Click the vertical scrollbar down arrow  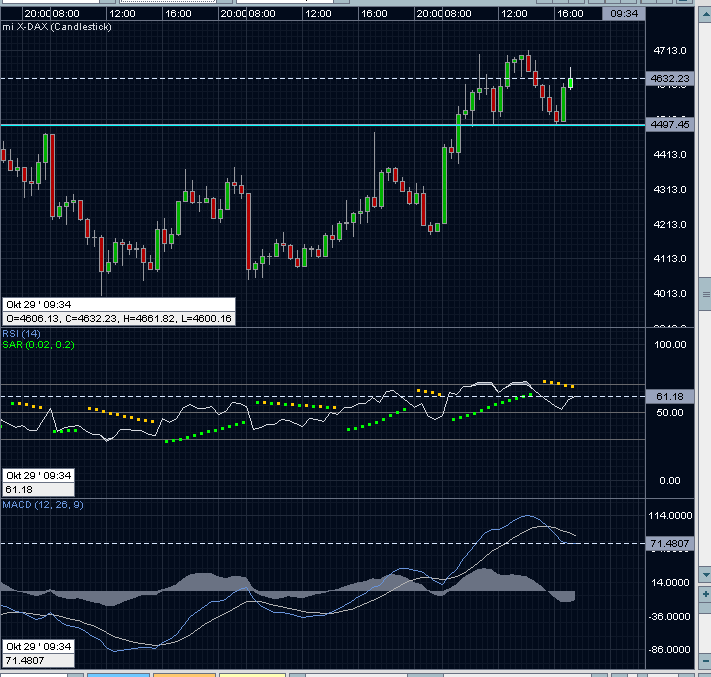705,575
